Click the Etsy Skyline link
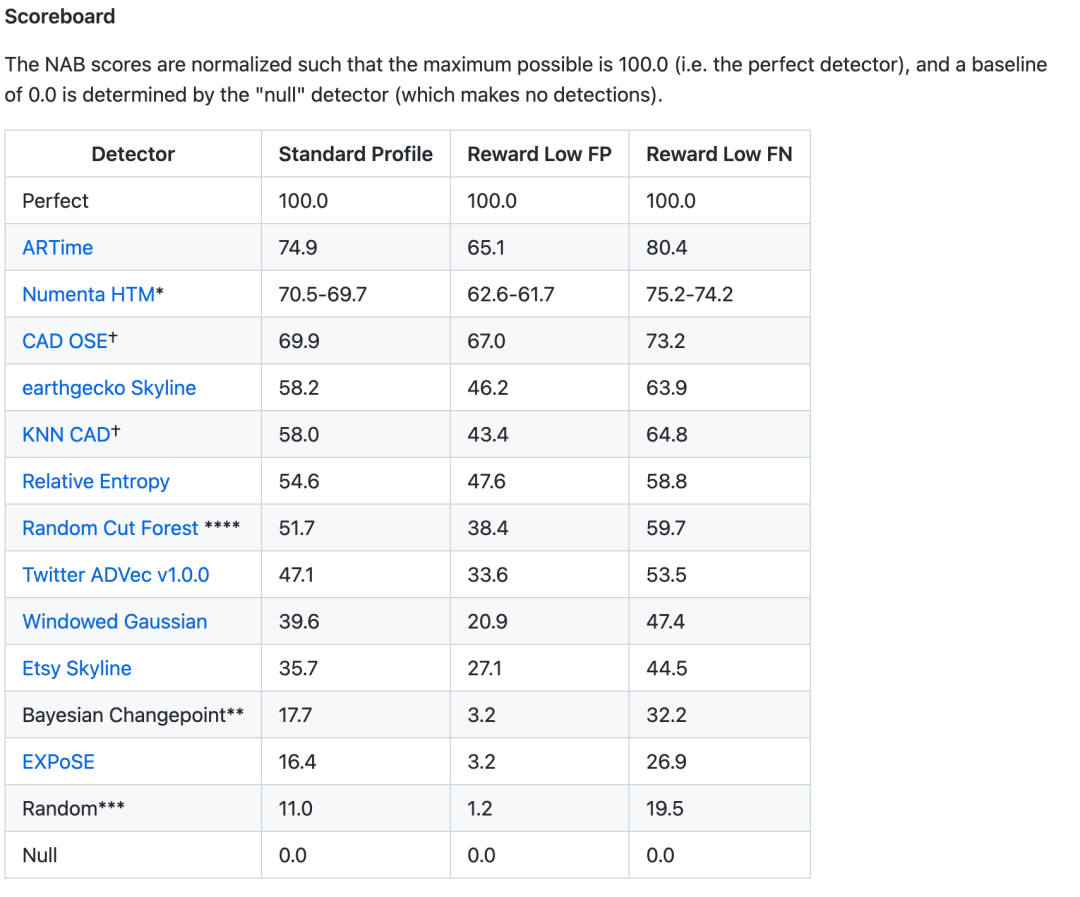This screenshot has height=897, width=1080. click(x=77, y=669)
